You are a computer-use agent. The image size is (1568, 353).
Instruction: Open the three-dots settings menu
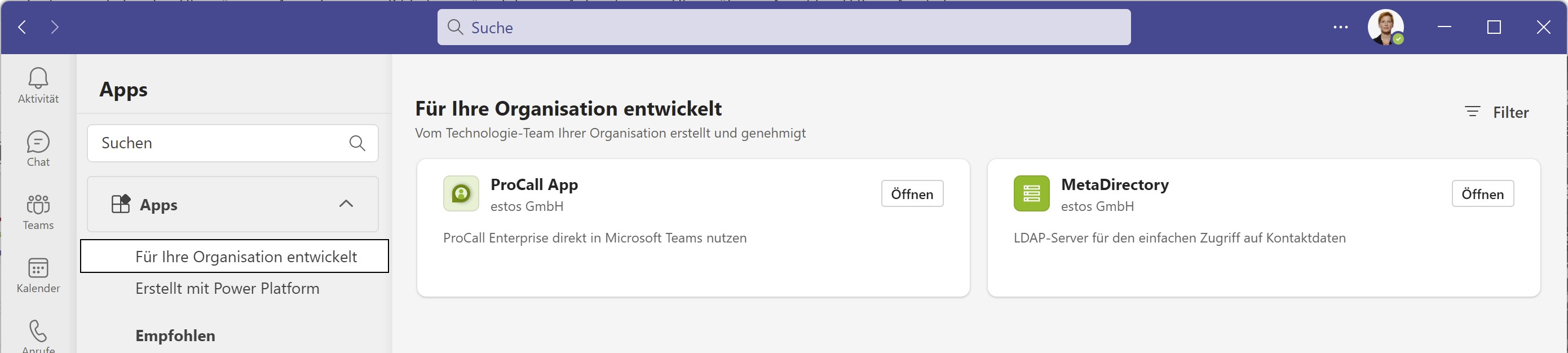1340,28
